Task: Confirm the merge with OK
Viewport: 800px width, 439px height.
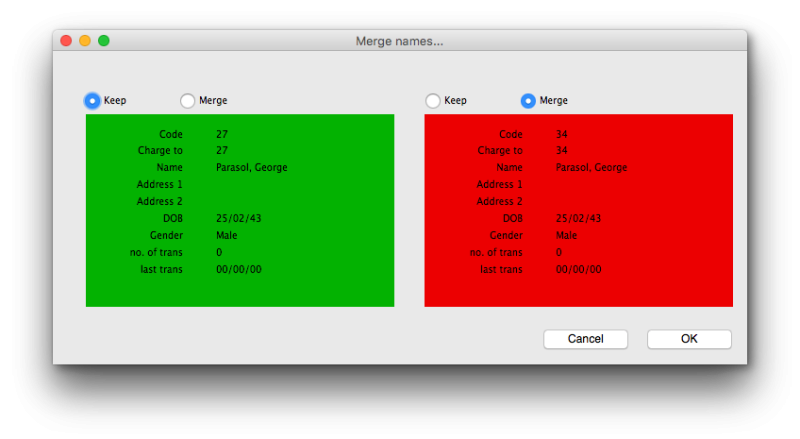Action: (x=689, y=339)
